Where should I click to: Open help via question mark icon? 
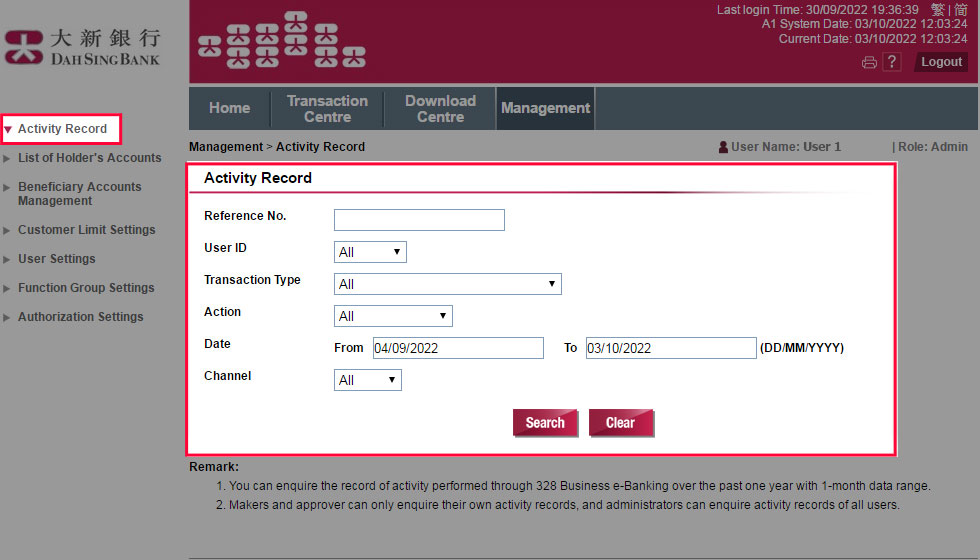[x=892, y=62]
